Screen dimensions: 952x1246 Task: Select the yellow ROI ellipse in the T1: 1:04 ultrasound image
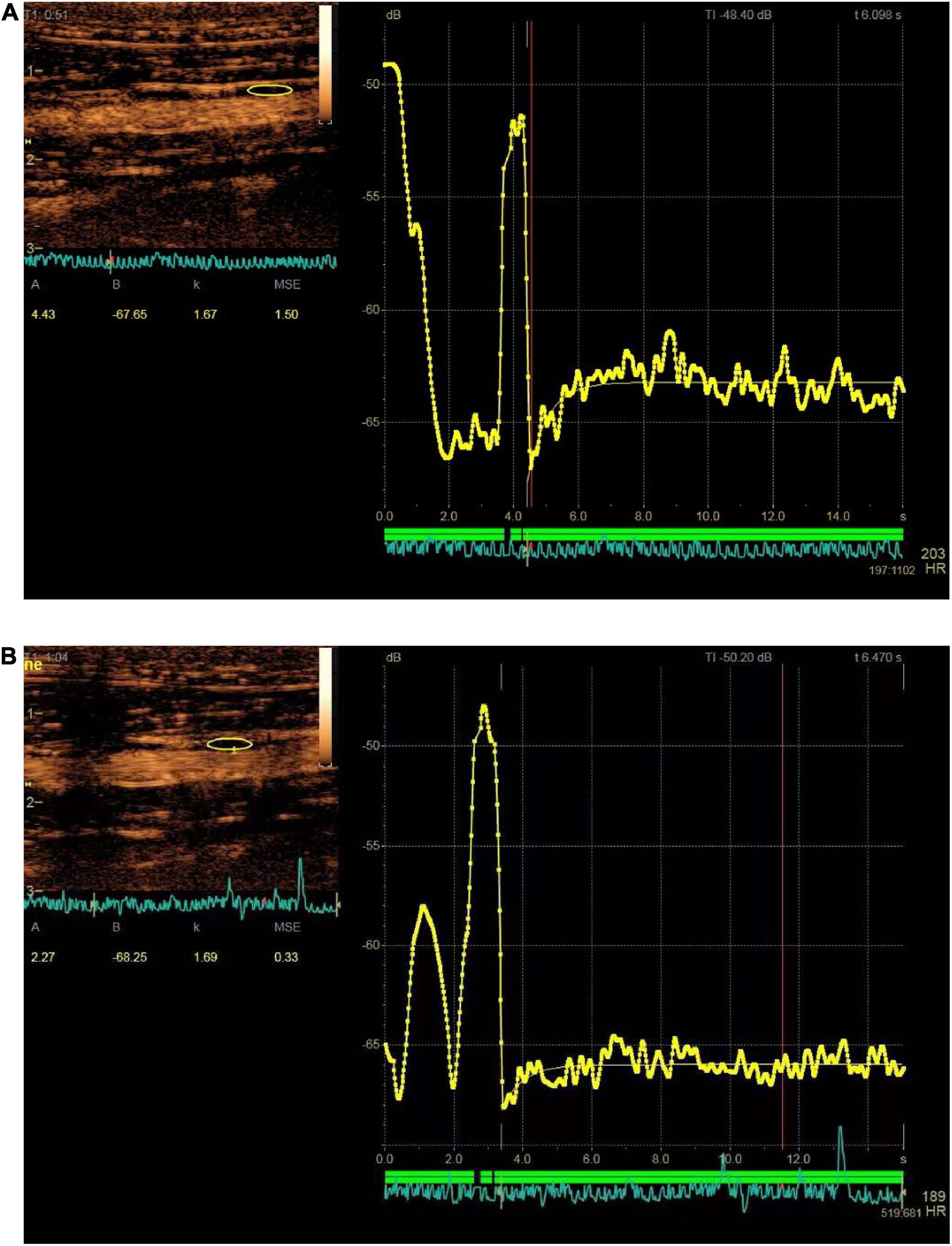[x=229, y=744]
